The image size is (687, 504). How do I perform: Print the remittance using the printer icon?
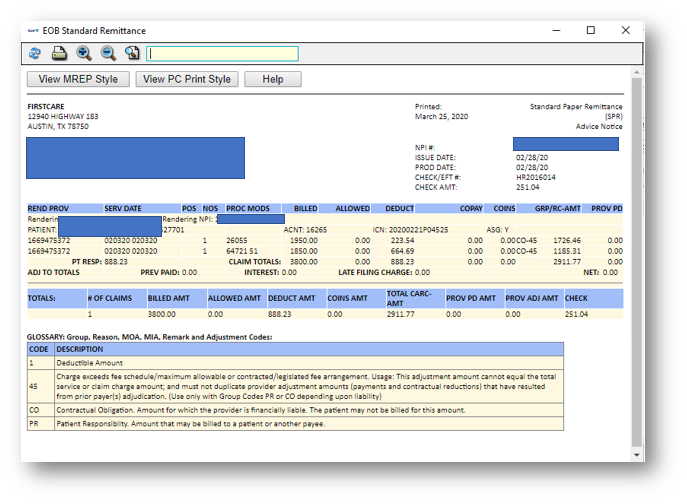(x=59, y=53)
